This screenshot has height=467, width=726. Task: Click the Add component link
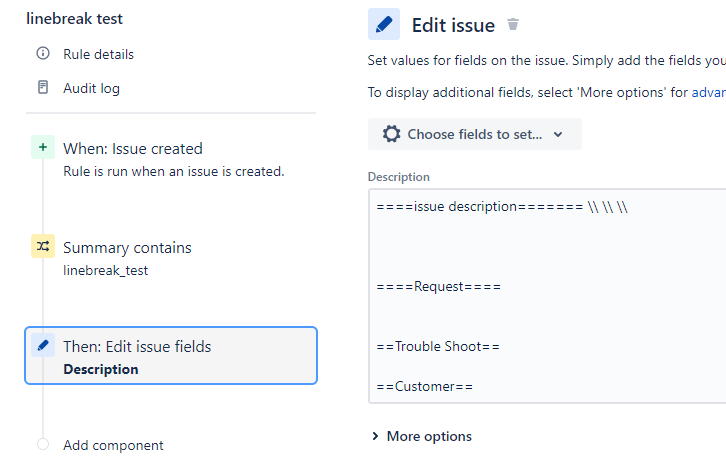(113, 445)
